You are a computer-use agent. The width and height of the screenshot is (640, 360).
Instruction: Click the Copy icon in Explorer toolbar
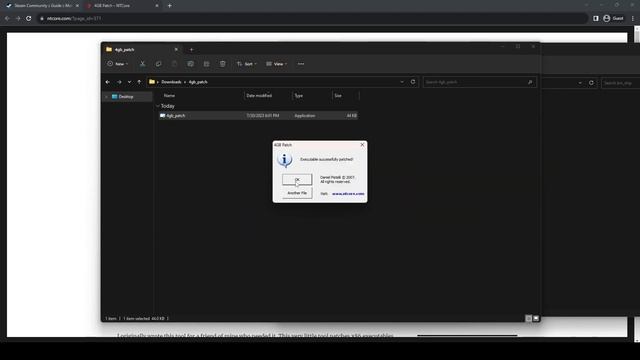[158, 64]
